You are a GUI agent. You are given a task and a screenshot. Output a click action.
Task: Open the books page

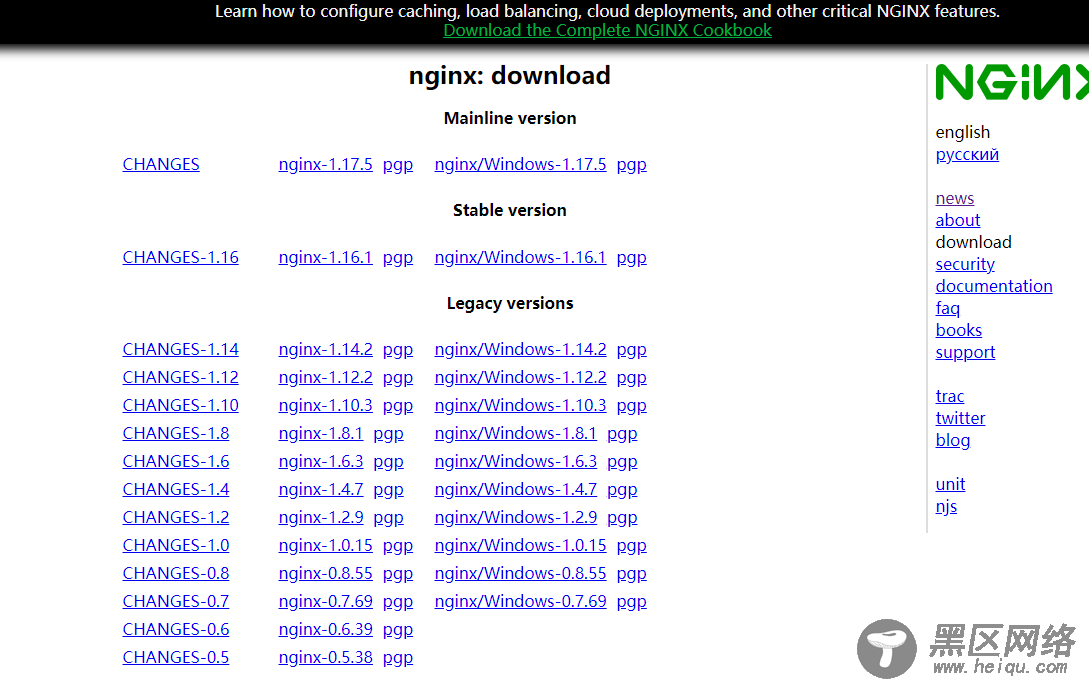[958, 331]
